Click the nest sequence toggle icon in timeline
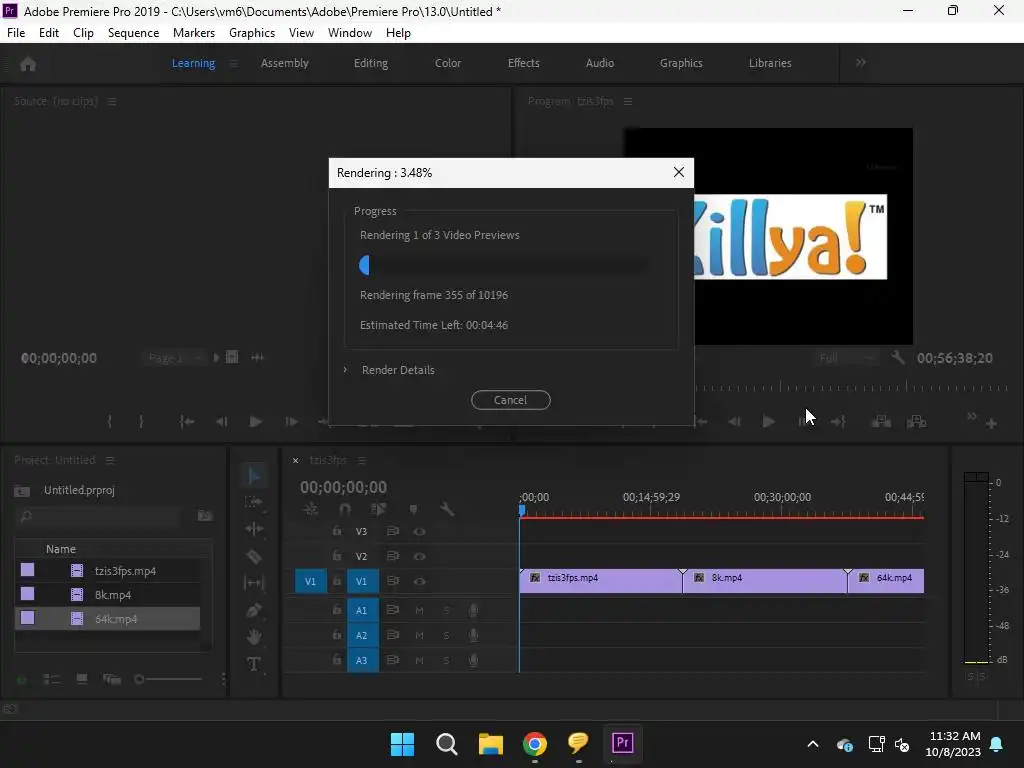This screenshot has height=768, width=1024. pyautogui.click(x=311, y=509)
